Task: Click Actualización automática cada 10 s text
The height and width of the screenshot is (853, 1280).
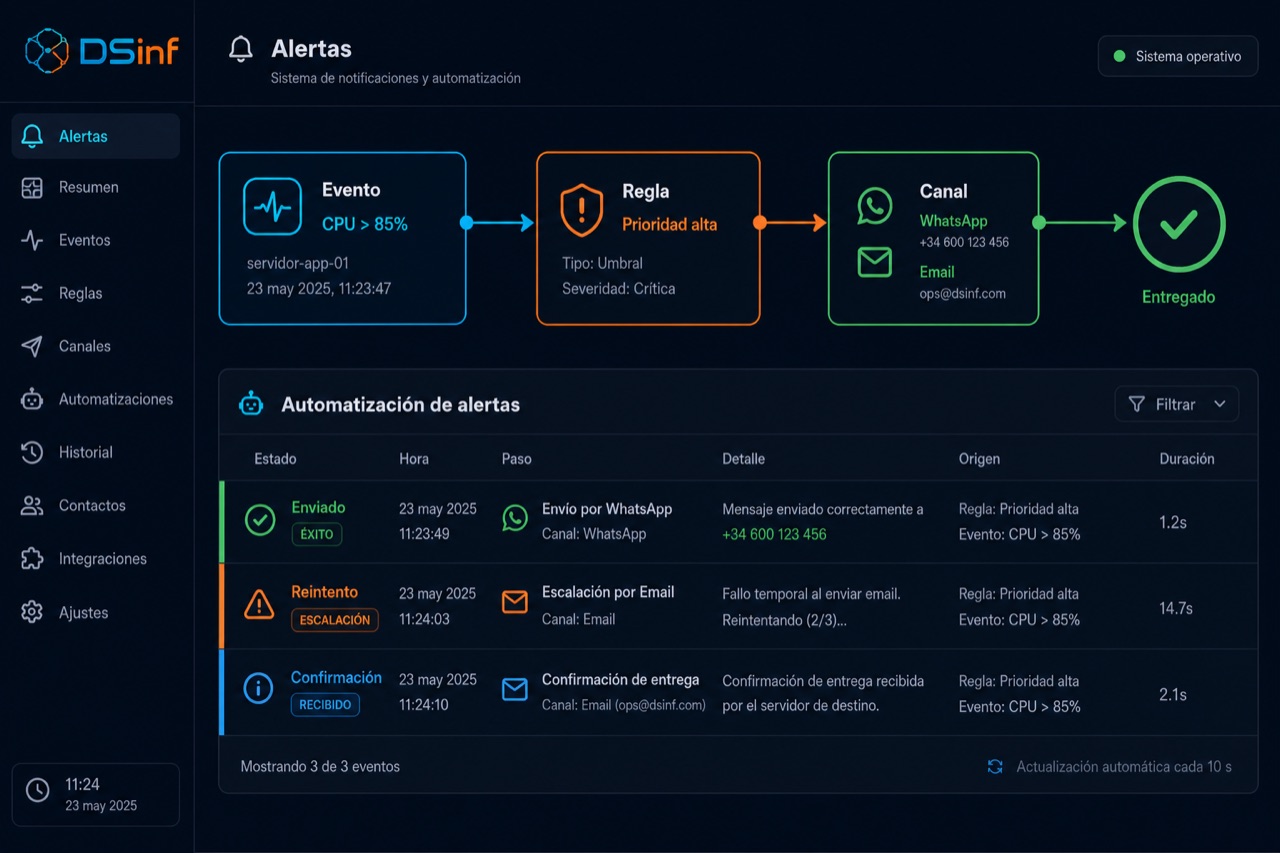Action: tap(1124, 767)
